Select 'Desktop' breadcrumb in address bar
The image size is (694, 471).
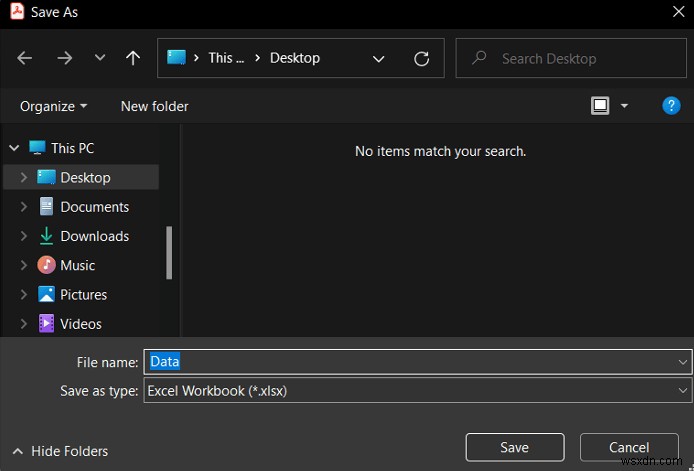(295, 58)
